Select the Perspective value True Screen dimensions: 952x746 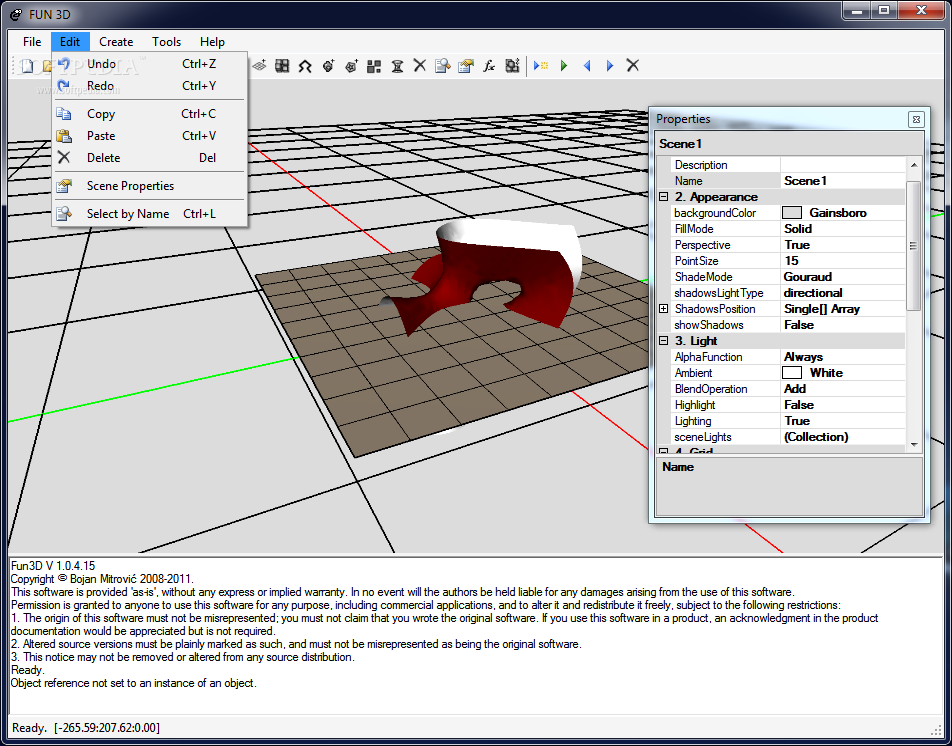tap(843, 245)
